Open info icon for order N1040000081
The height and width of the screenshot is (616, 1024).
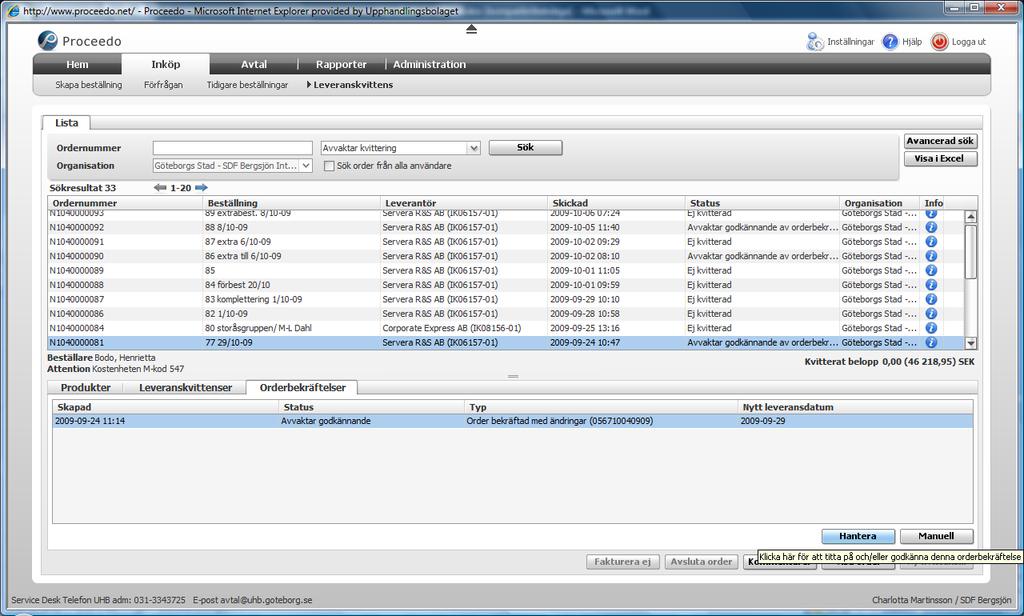pos(931,342)
